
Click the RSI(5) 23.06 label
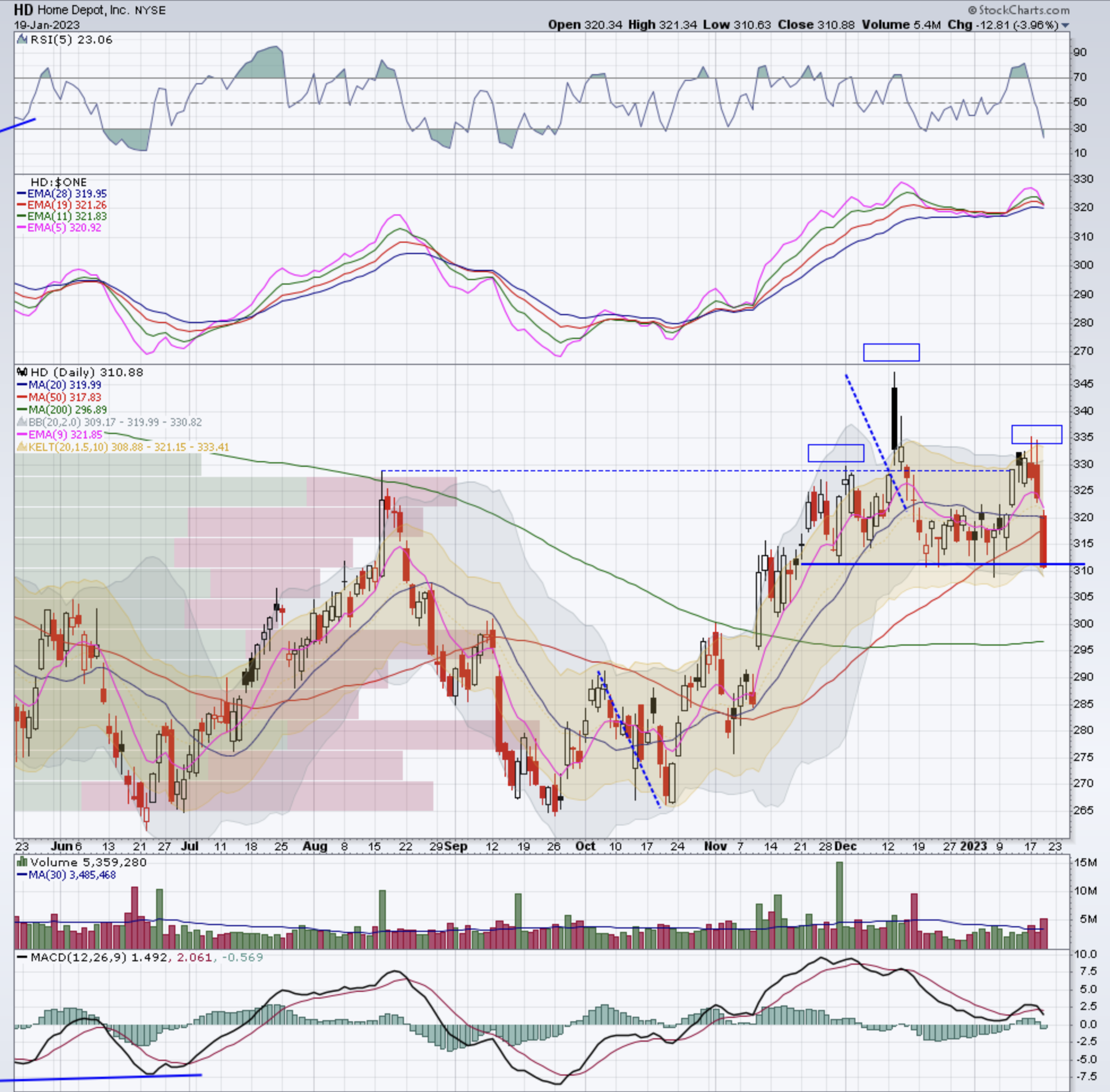pos(71,40)
